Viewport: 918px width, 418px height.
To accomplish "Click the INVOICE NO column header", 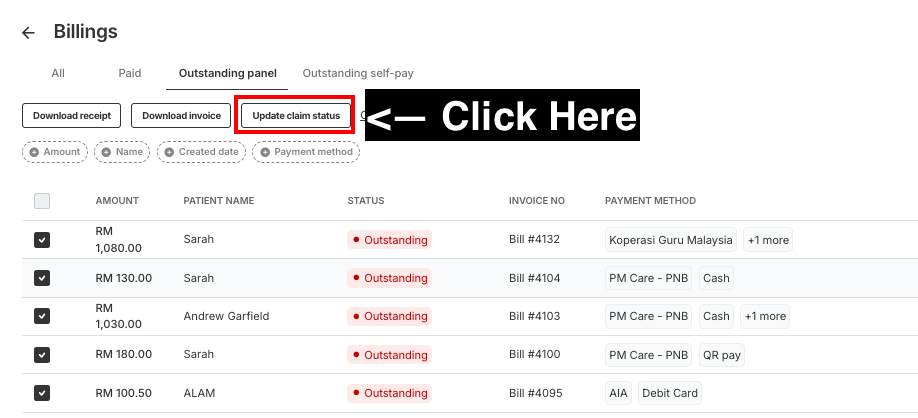I will 537,201.
